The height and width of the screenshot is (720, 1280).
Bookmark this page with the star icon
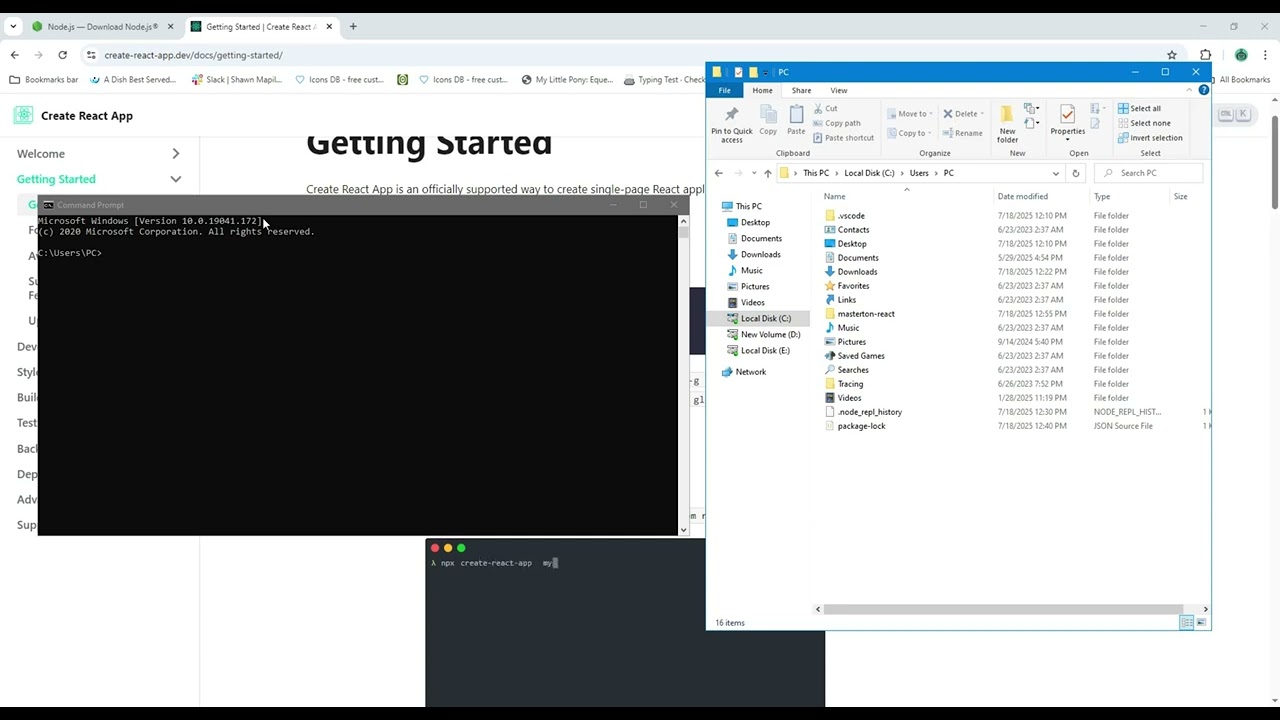(1172, 55)
